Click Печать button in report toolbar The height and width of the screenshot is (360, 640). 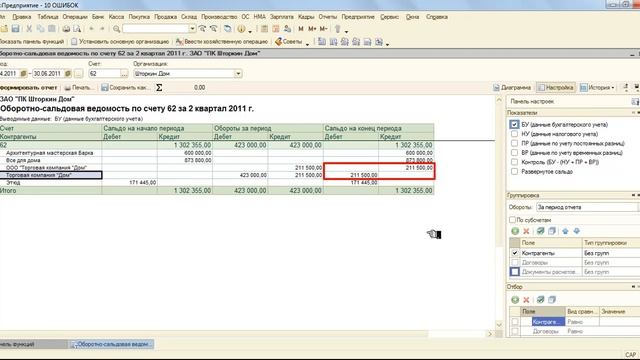click(x=79, y=87)
